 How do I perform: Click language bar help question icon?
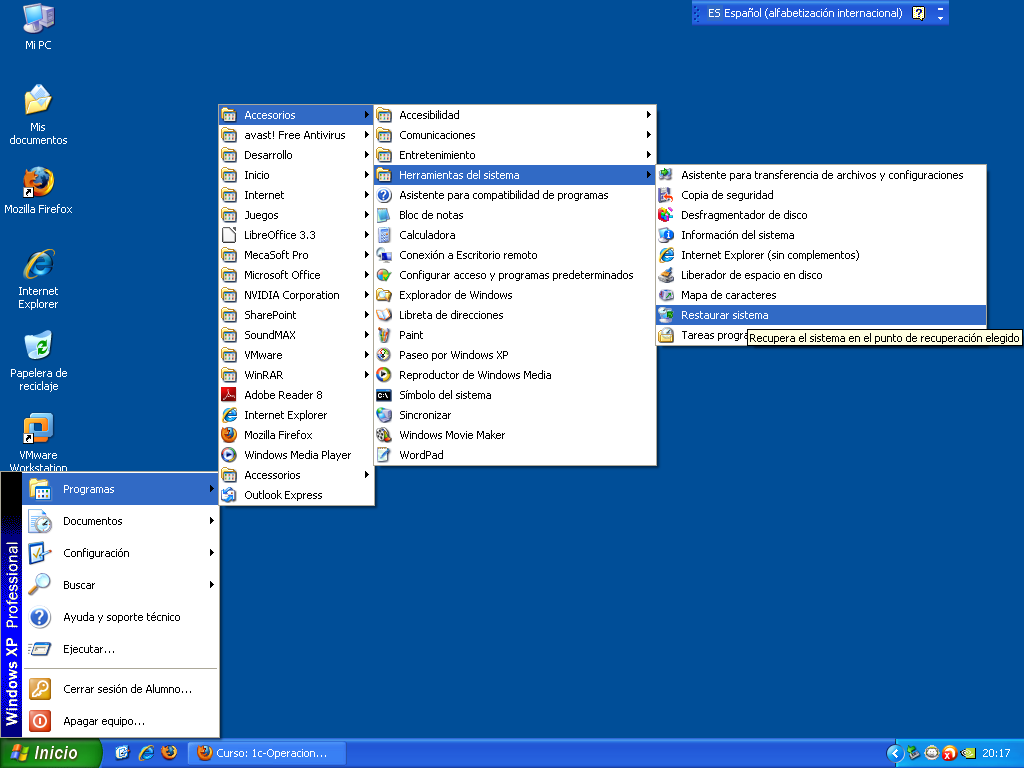coord(919,13)
